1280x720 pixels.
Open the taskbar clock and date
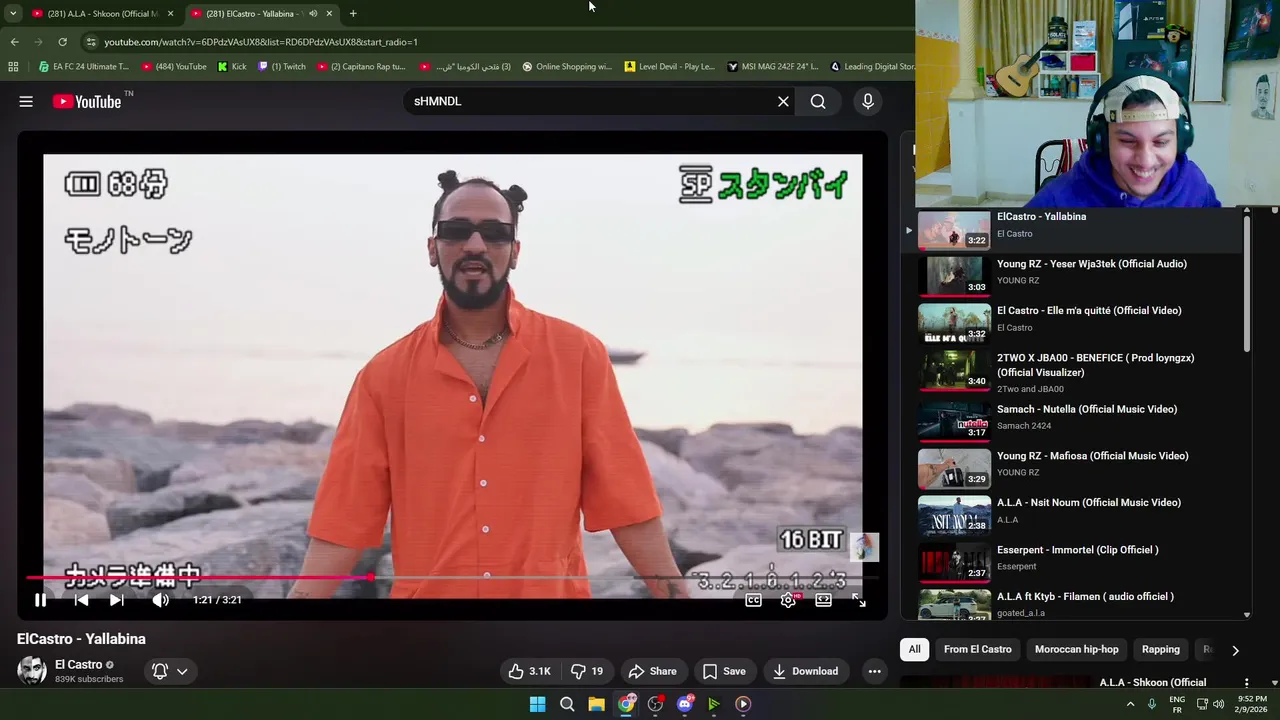coord(1254,704)
